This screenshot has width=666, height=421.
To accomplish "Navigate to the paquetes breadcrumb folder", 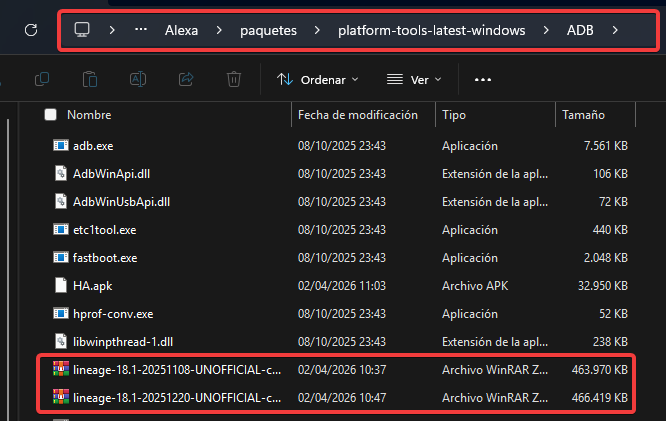I will 268,31.
